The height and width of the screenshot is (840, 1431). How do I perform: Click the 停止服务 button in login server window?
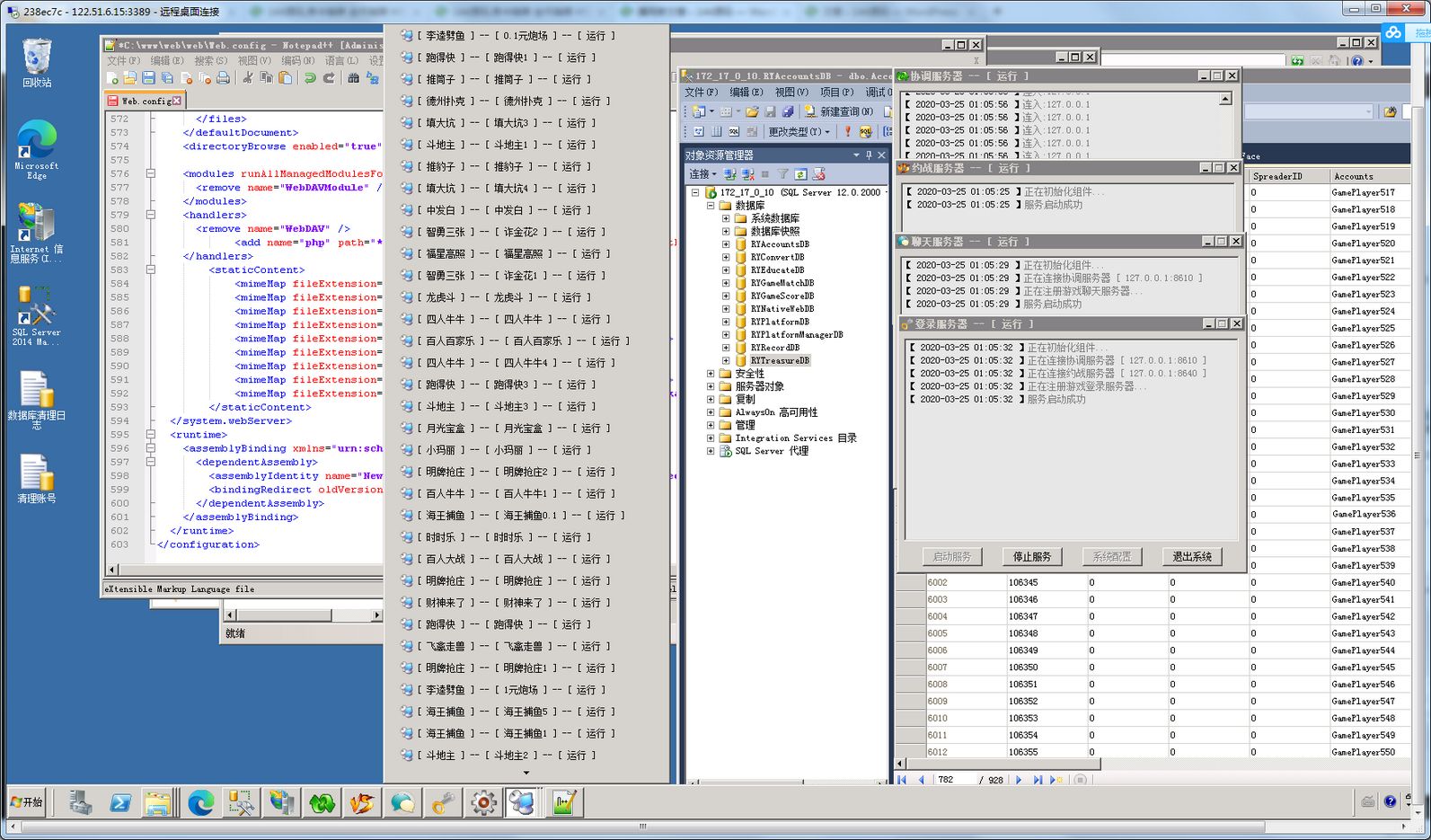(1032, 557)
